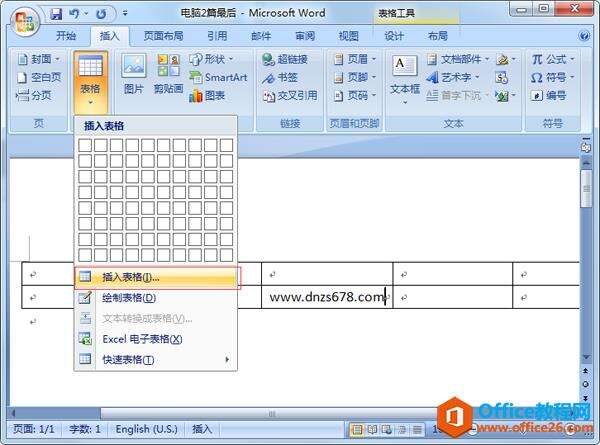
Task: Open the 艺术字 WordArt dropdown
Action: point(453,78)
